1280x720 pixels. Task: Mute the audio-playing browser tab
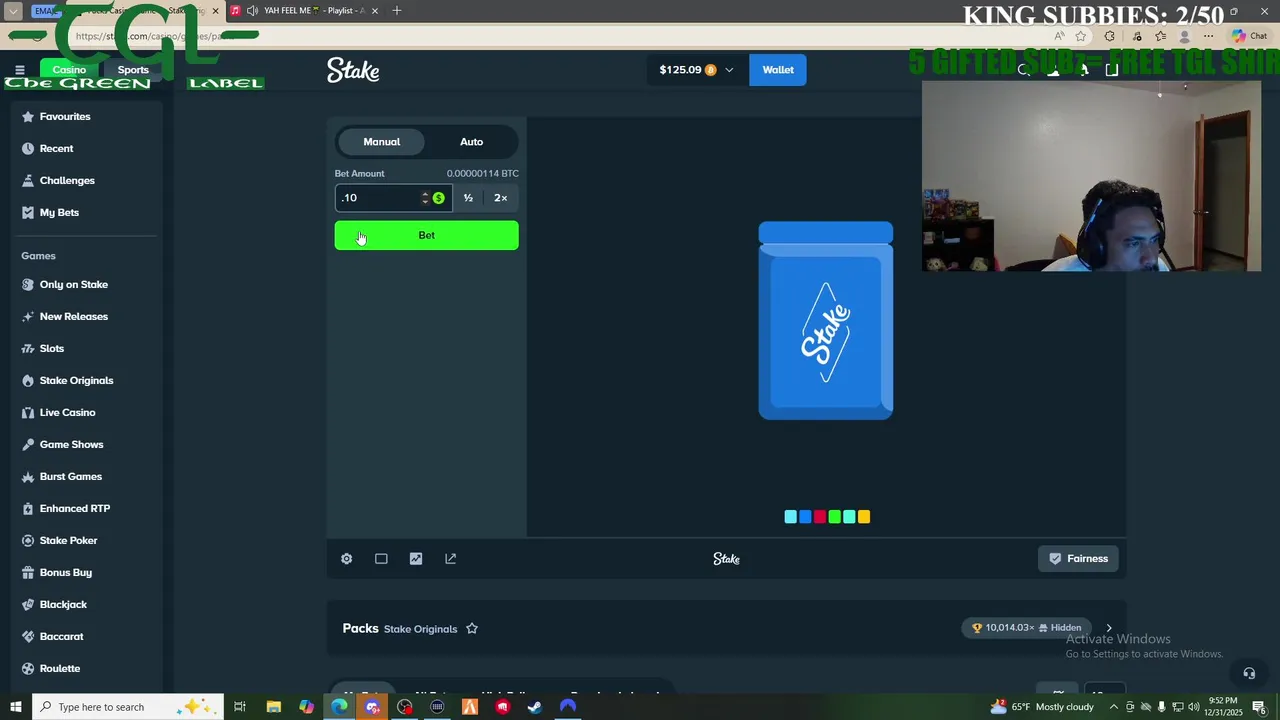[252, 11]
